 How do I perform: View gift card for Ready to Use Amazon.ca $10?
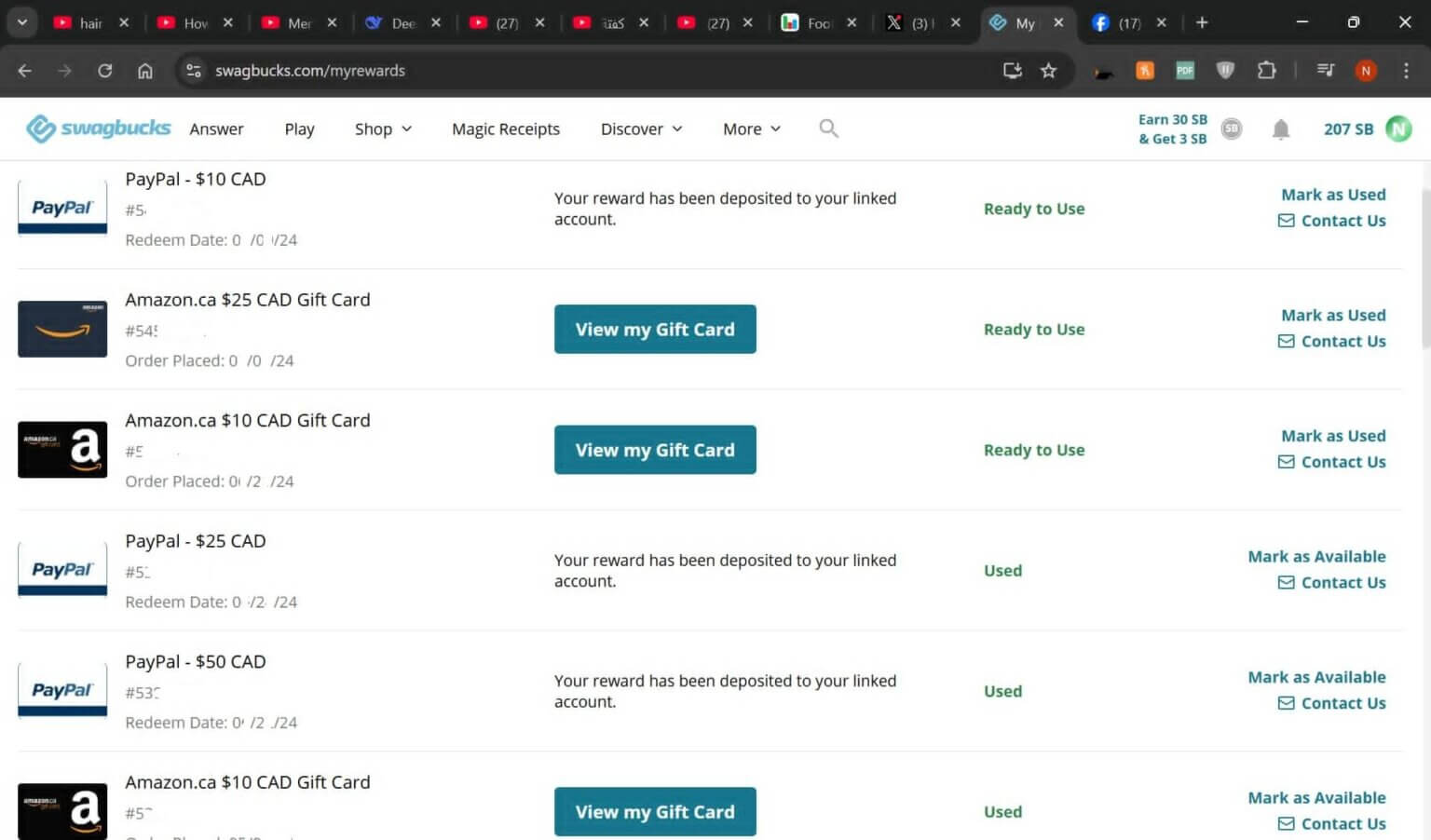[655, 450]
